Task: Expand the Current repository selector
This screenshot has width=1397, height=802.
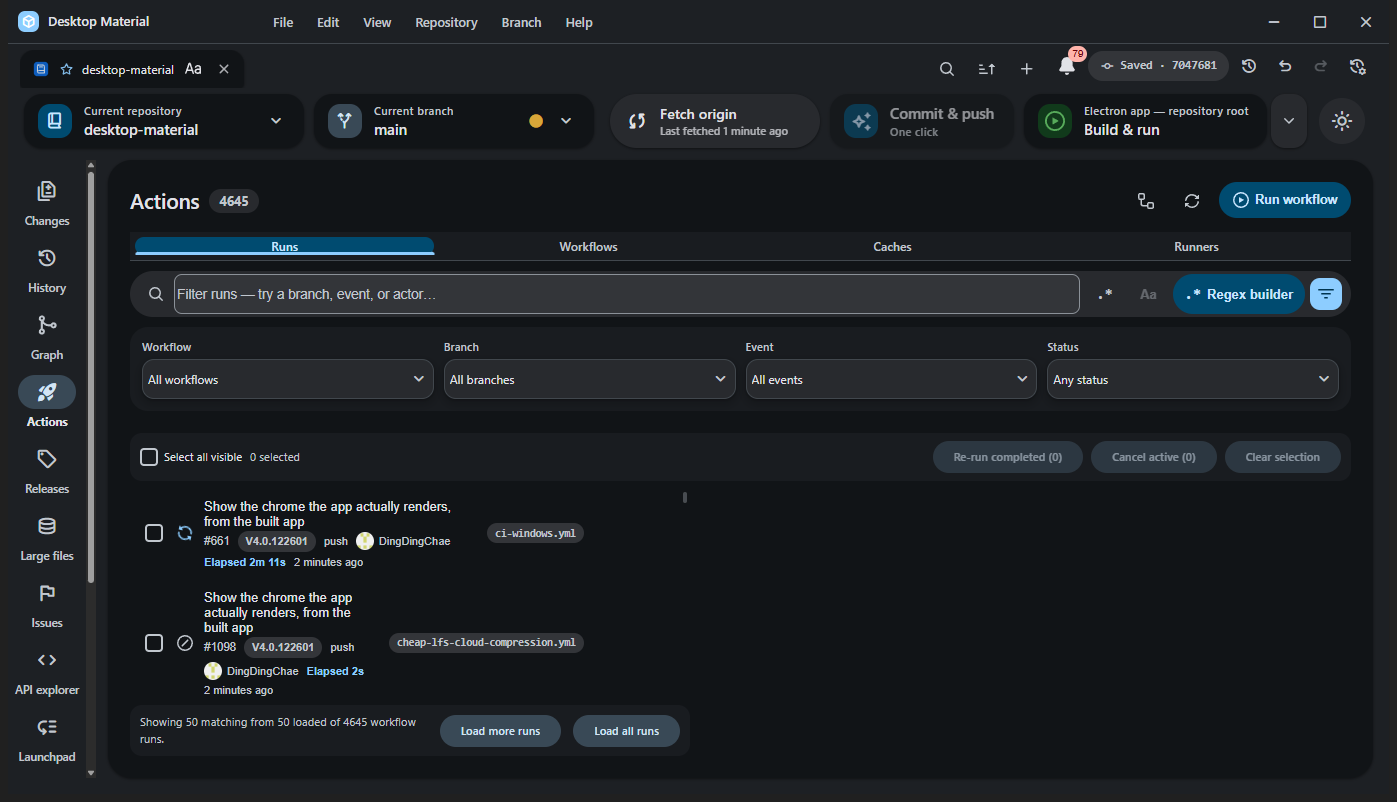Action: pyautogui.click(x=164, y=121)
